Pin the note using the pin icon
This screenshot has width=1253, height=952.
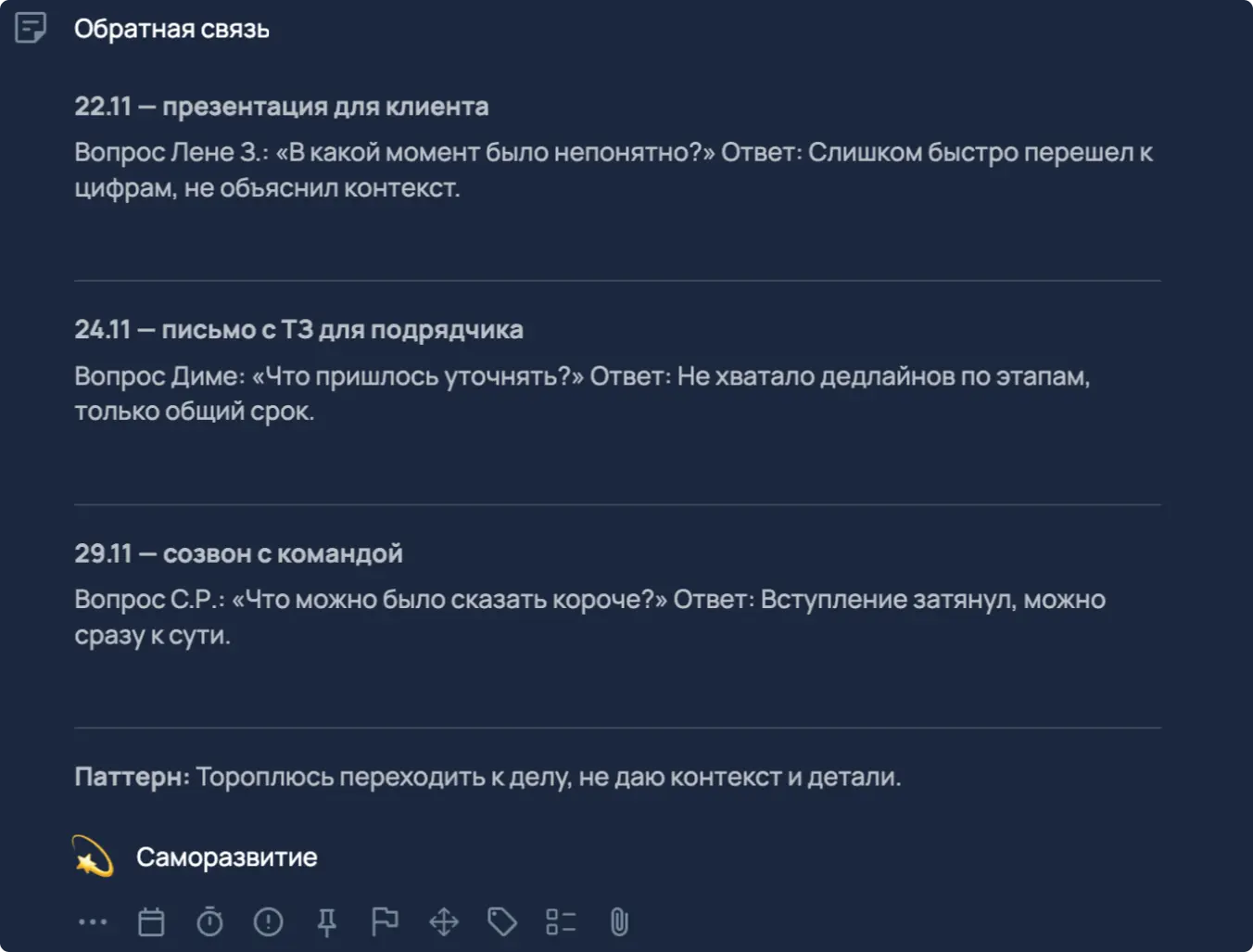(x=327, y=920)
